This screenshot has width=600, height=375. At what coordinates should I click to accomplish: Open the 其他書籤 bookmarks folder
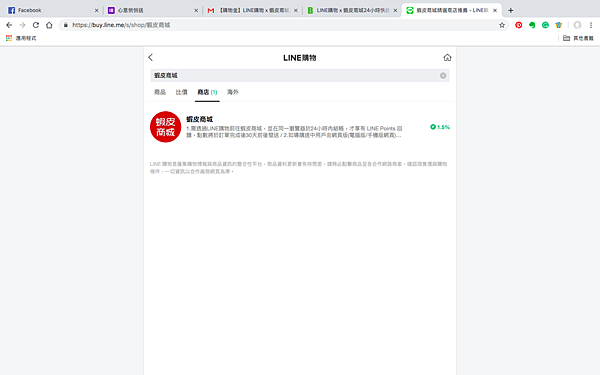[578, 38]
